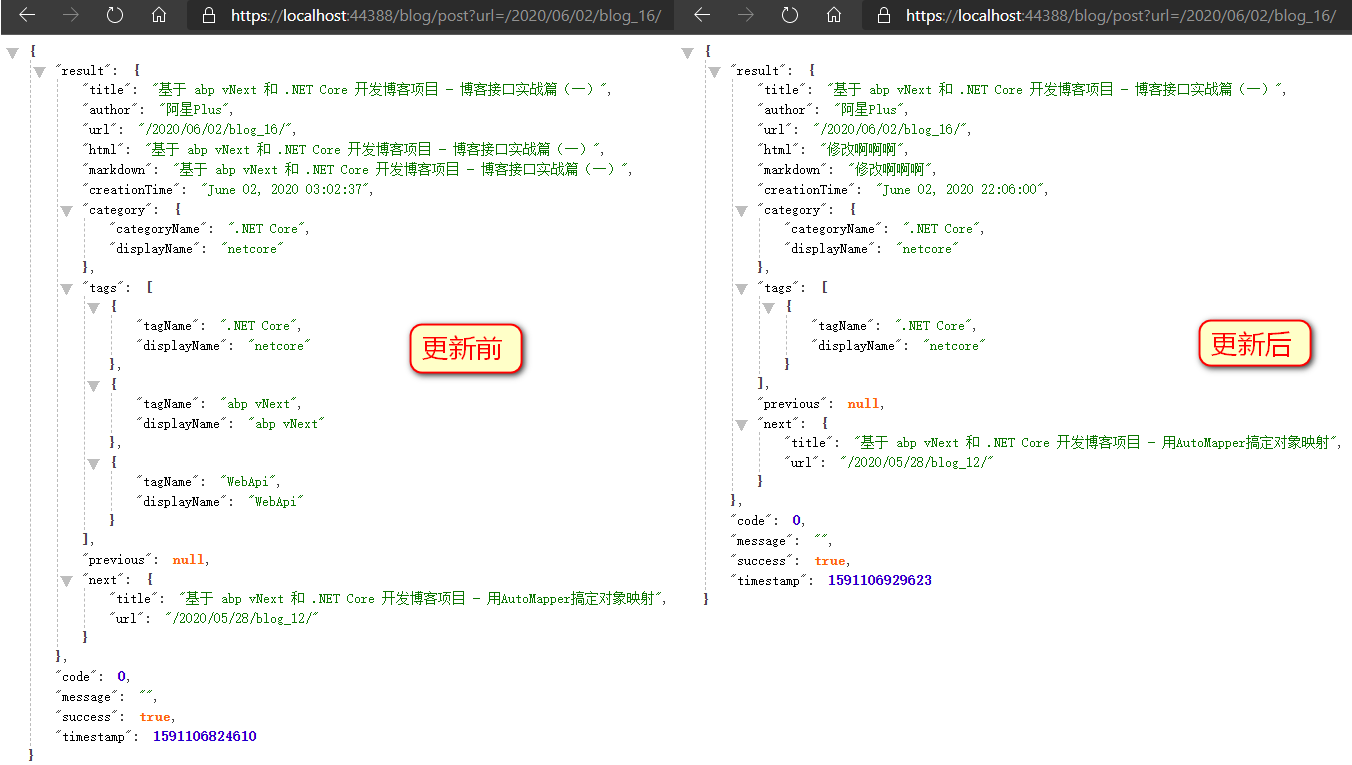Collapse the "category" node in left JSON
Image resolution: width=1352 pixels, height=765 pixels.
pyautogui.click(x=66, y=211)
